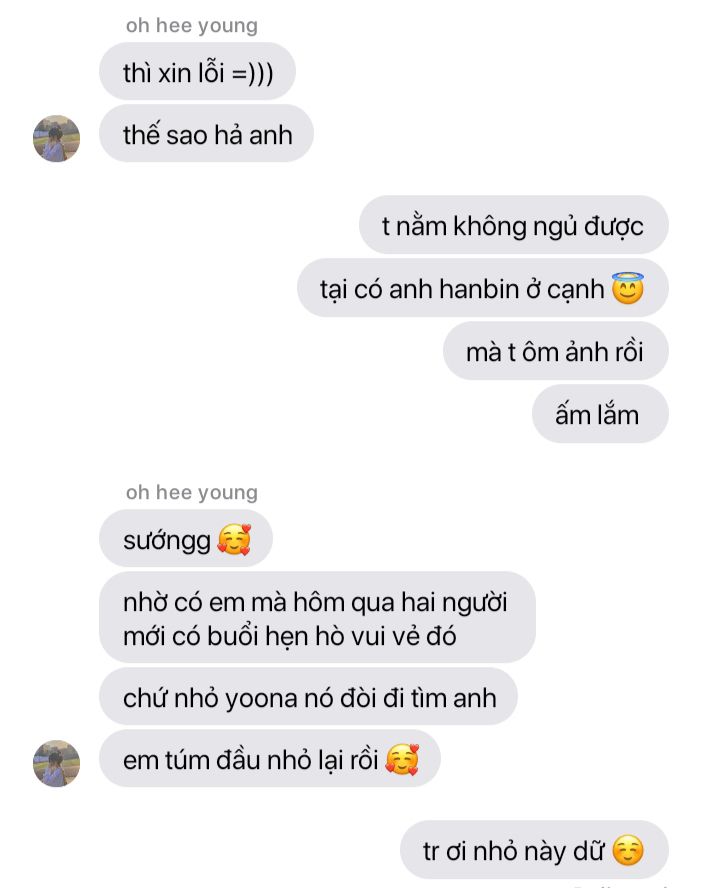The width and height of the screenshot is (720, 888).
Task: Tap the 't nằm không ngủ được' bubble
Action: click(x=513, y=225)
